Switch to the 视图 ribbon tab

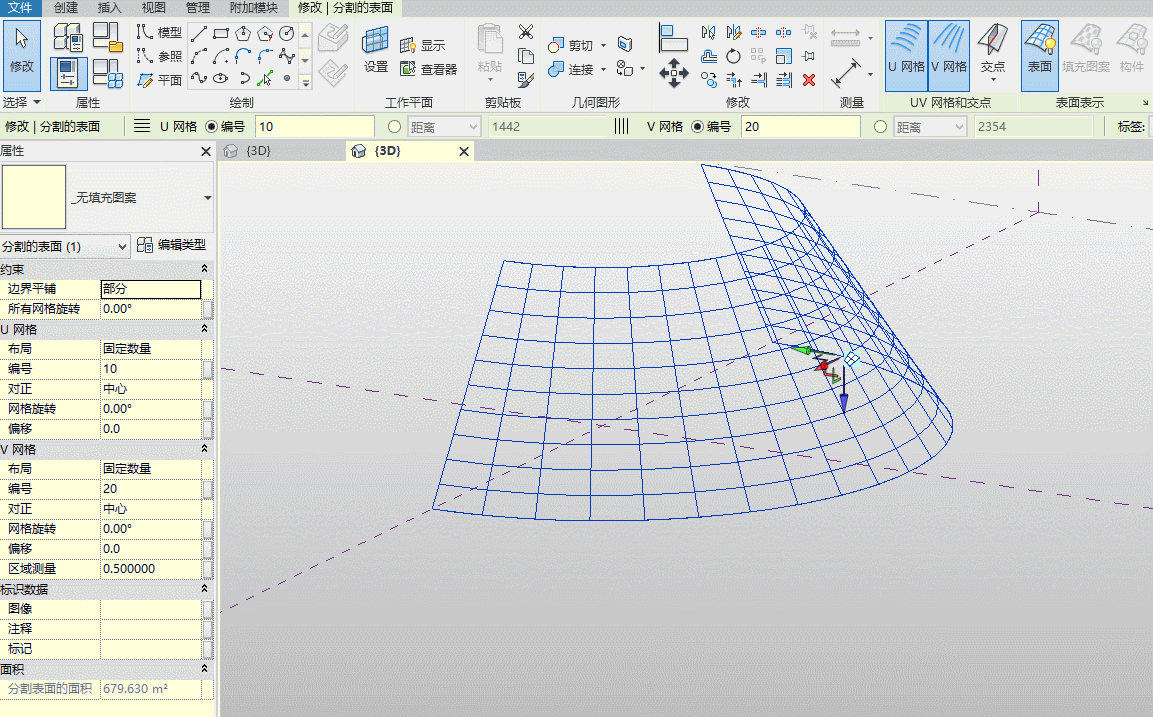point(153,7)
